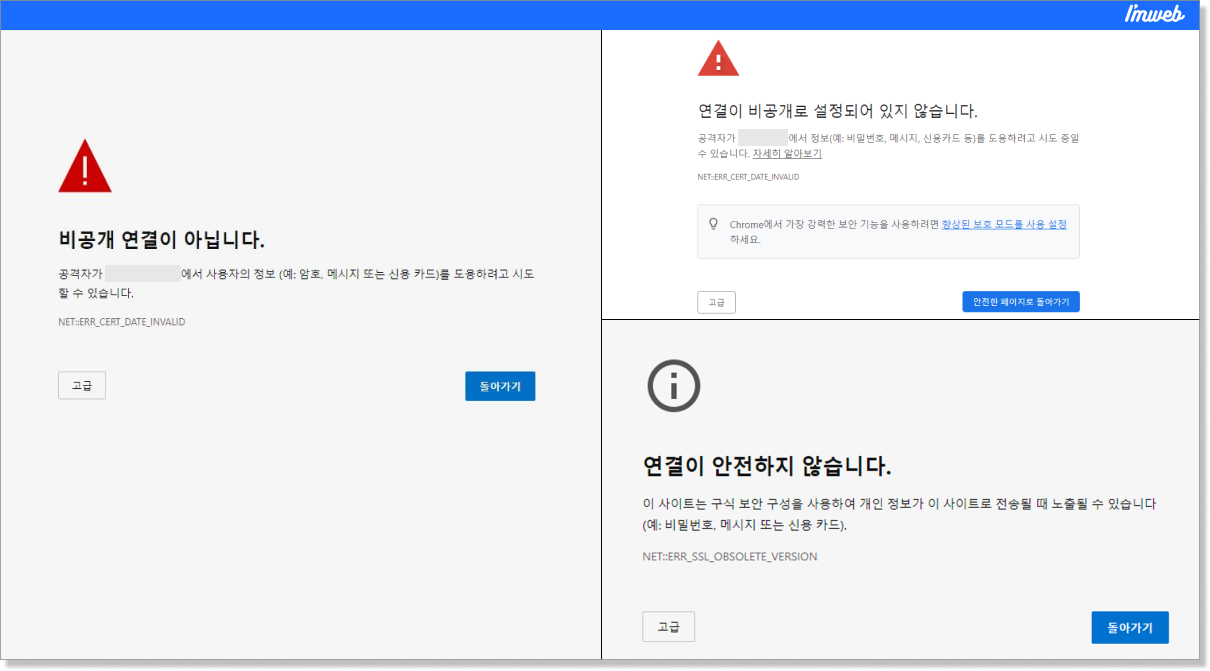Click the heading 연결이 비공개로 설정되어 있지 않습니다.
The height and width of the screenshot is (671, 1210).
coord(837,111)
